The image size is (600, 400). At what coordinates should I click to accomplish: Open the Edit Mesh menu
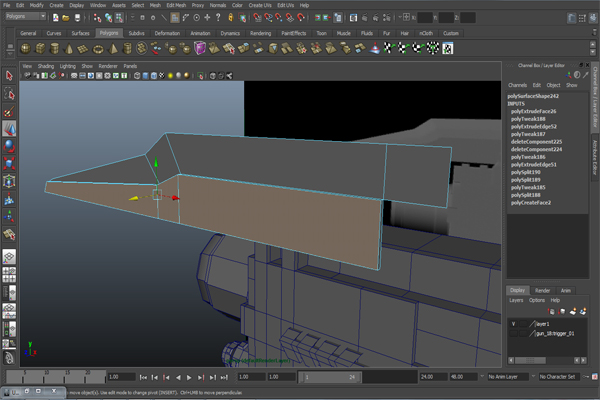(176, 5)
